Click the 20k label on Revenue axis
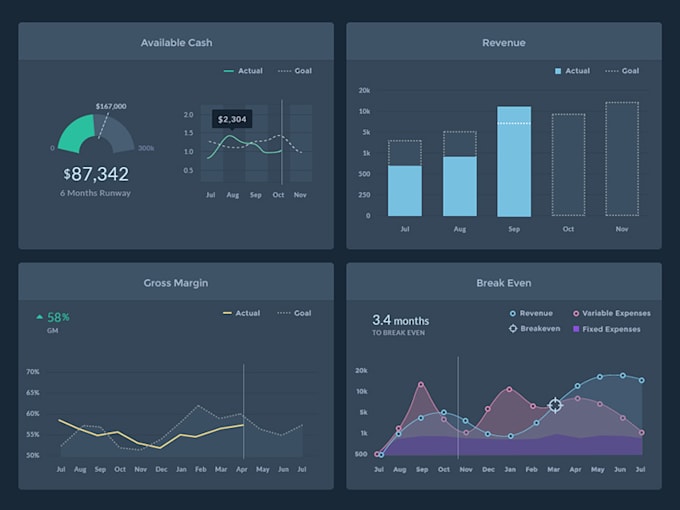The width and height of the screenshot is (680, 510). (x=364, y=91)
